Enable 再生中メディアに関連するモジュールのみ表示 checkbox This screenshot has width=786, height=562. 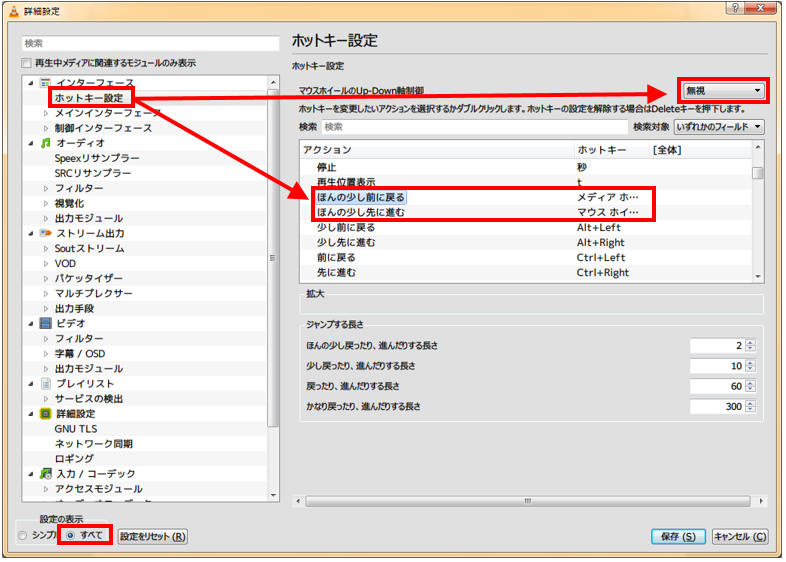[x=27, y=63]
